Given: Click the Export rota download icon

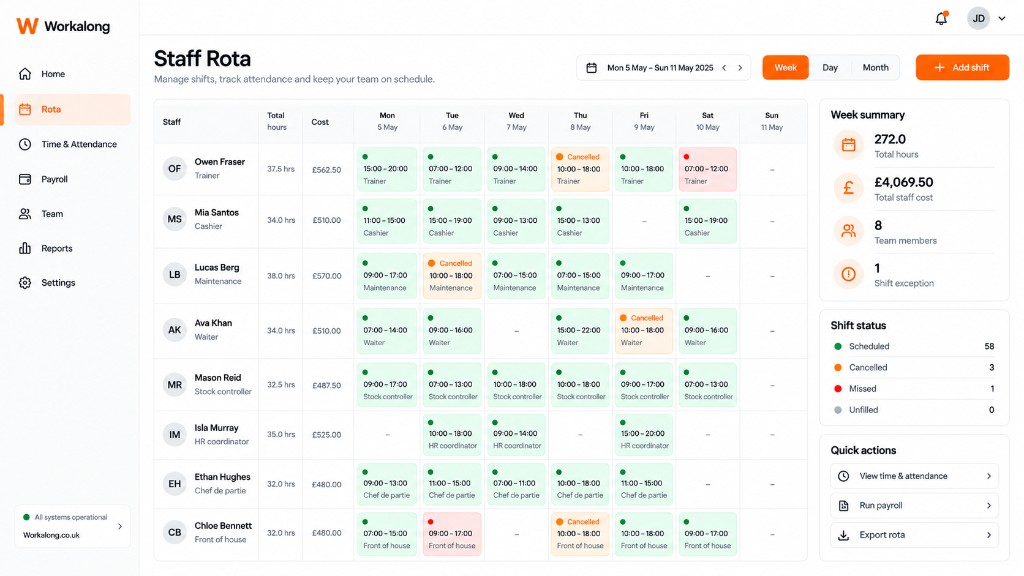Looking at the screenshot, I should (844, 535).
